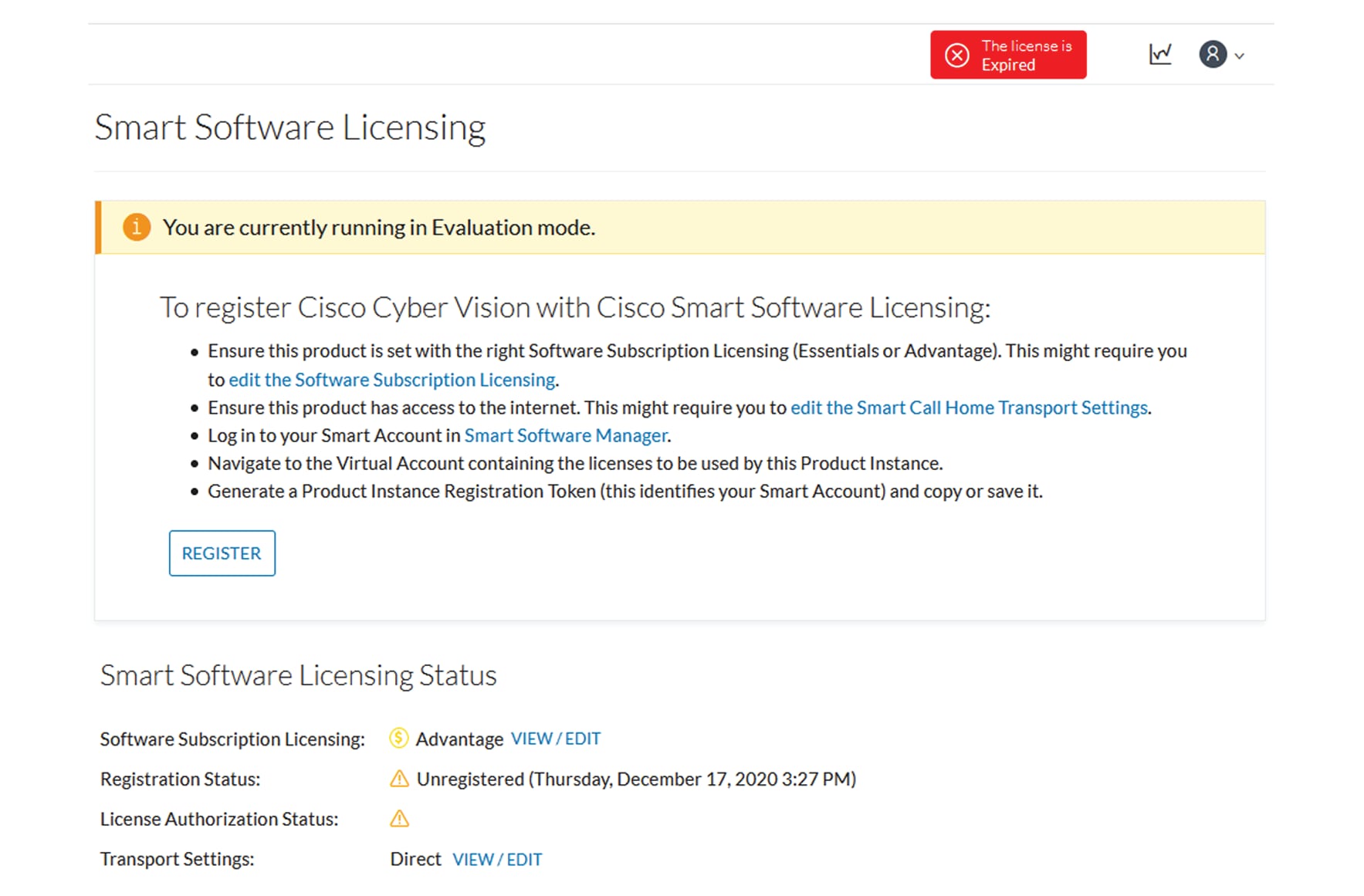Click VIEW / EDIT next to Direct transport
The image size is (1364, 896).
point(497,859)
